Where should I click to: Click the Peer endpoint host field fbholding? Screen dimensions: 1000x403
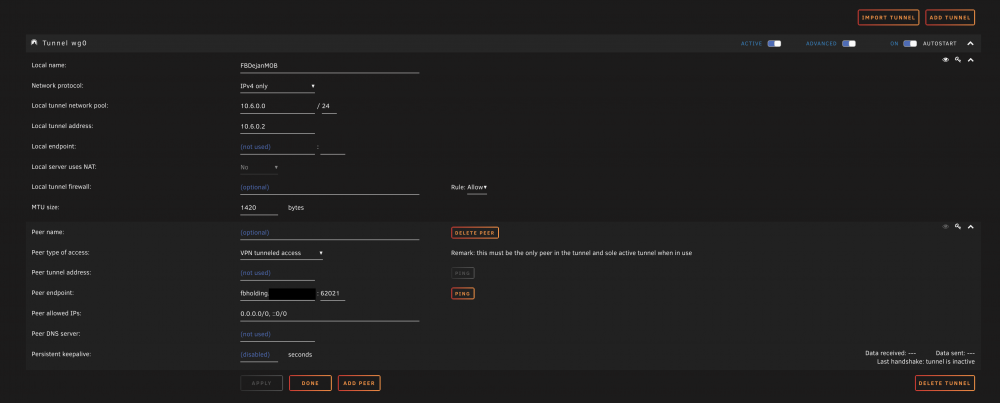pyautogui.click(x=277, y=293)
